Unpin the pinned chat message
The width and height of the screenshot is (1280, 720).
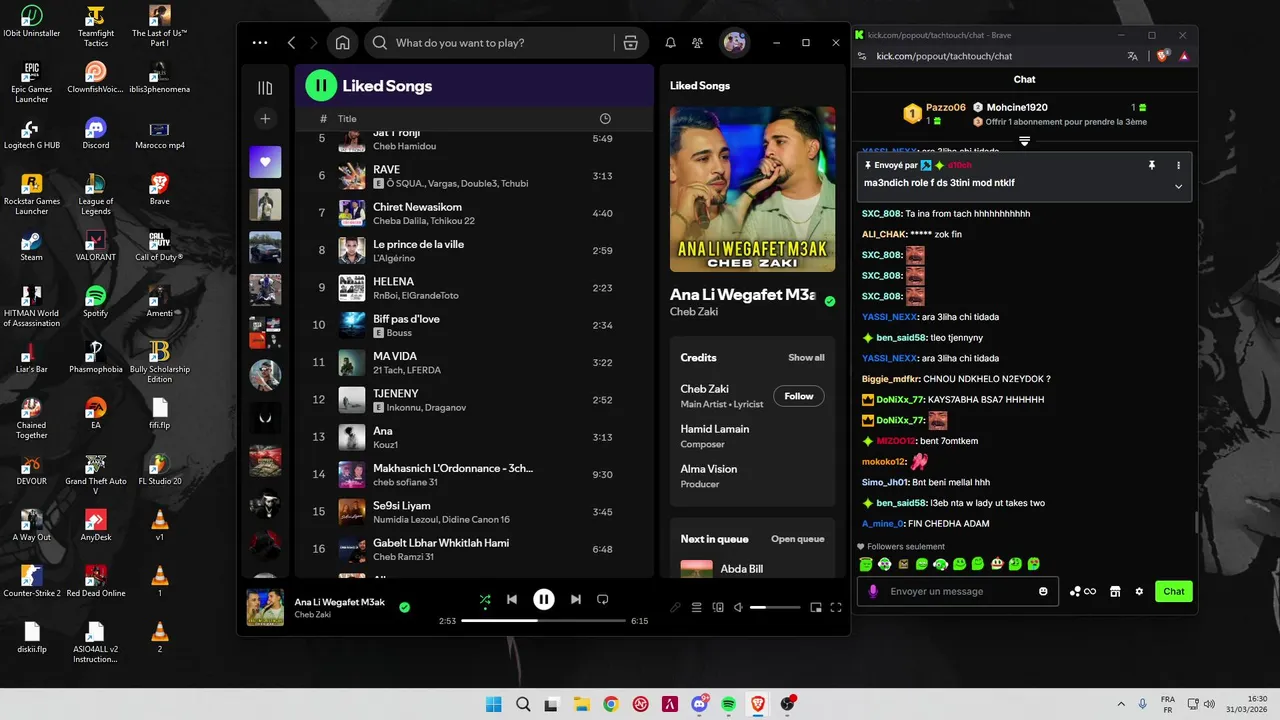coord(1152,165)
